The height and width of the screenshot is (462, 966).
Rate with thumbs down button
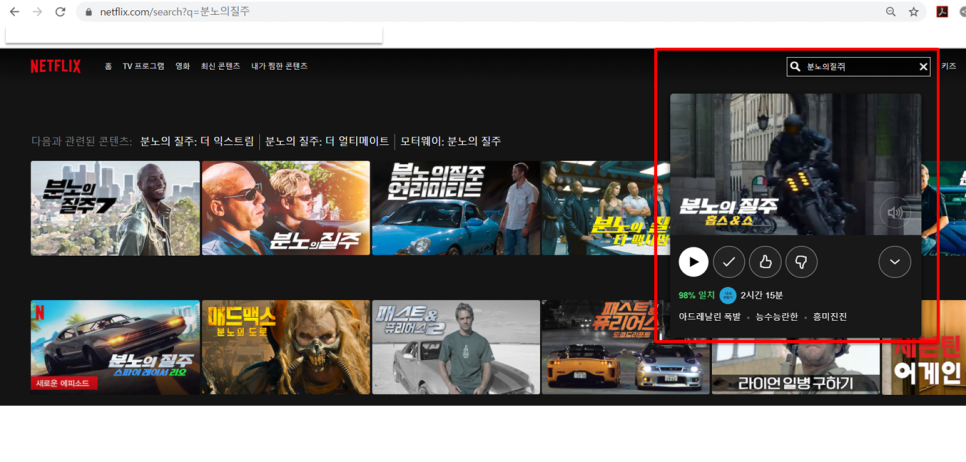click(x=802, y=262)
